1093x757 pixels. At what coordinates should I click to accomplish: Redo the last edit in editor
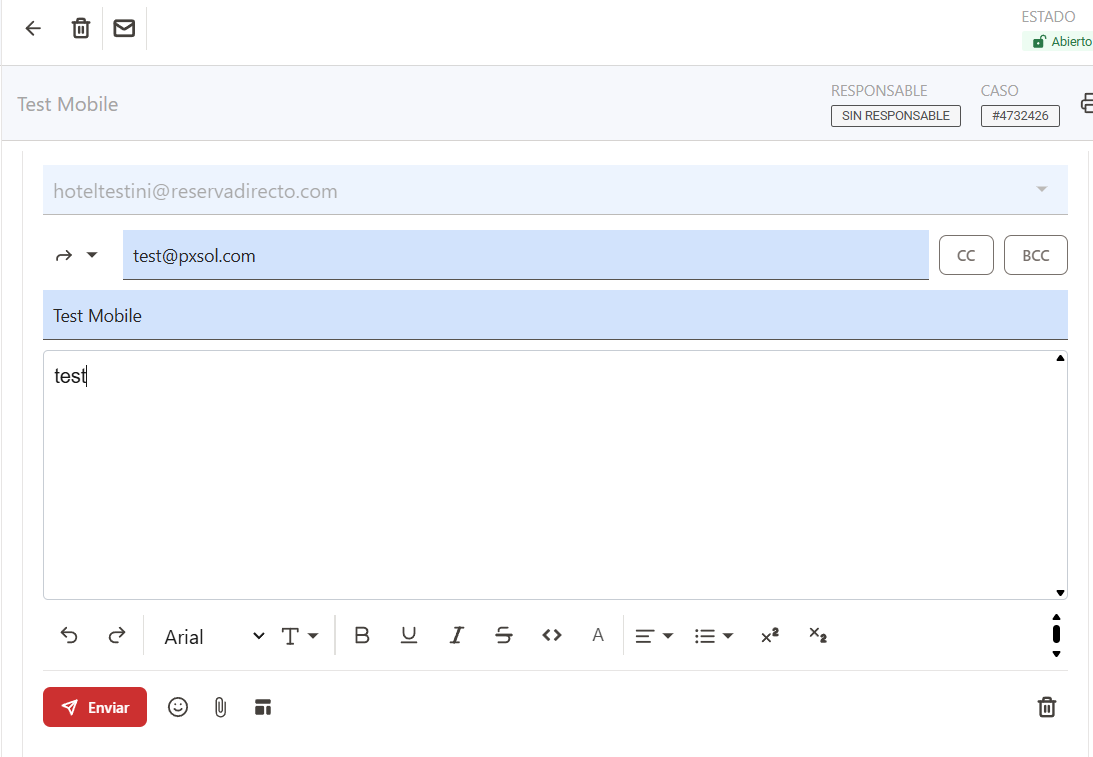click(117, 635)
